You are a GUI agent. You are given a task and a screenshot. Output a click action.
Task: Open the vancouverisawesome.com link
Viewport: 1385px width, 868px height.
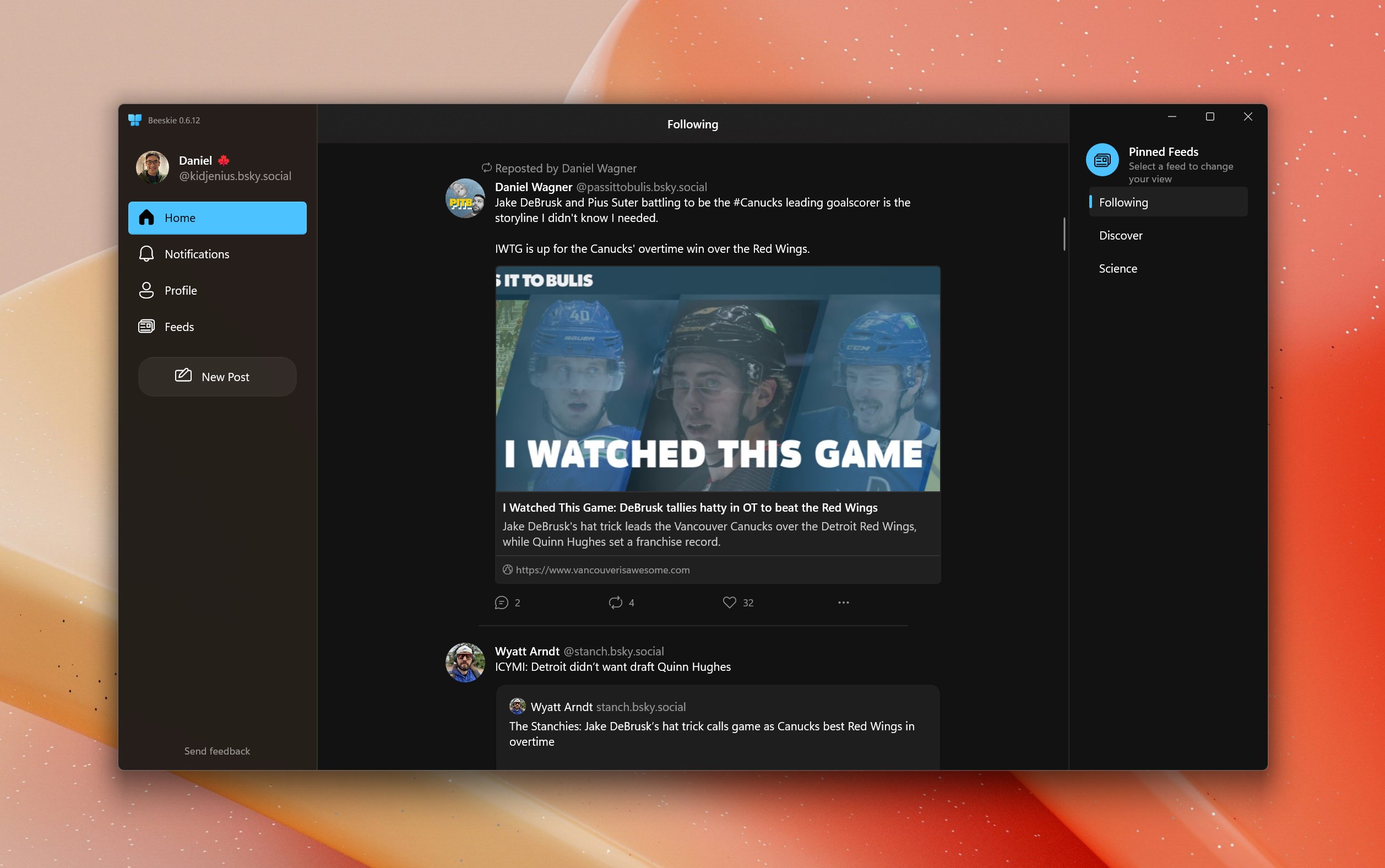click(x=602, y=569)
